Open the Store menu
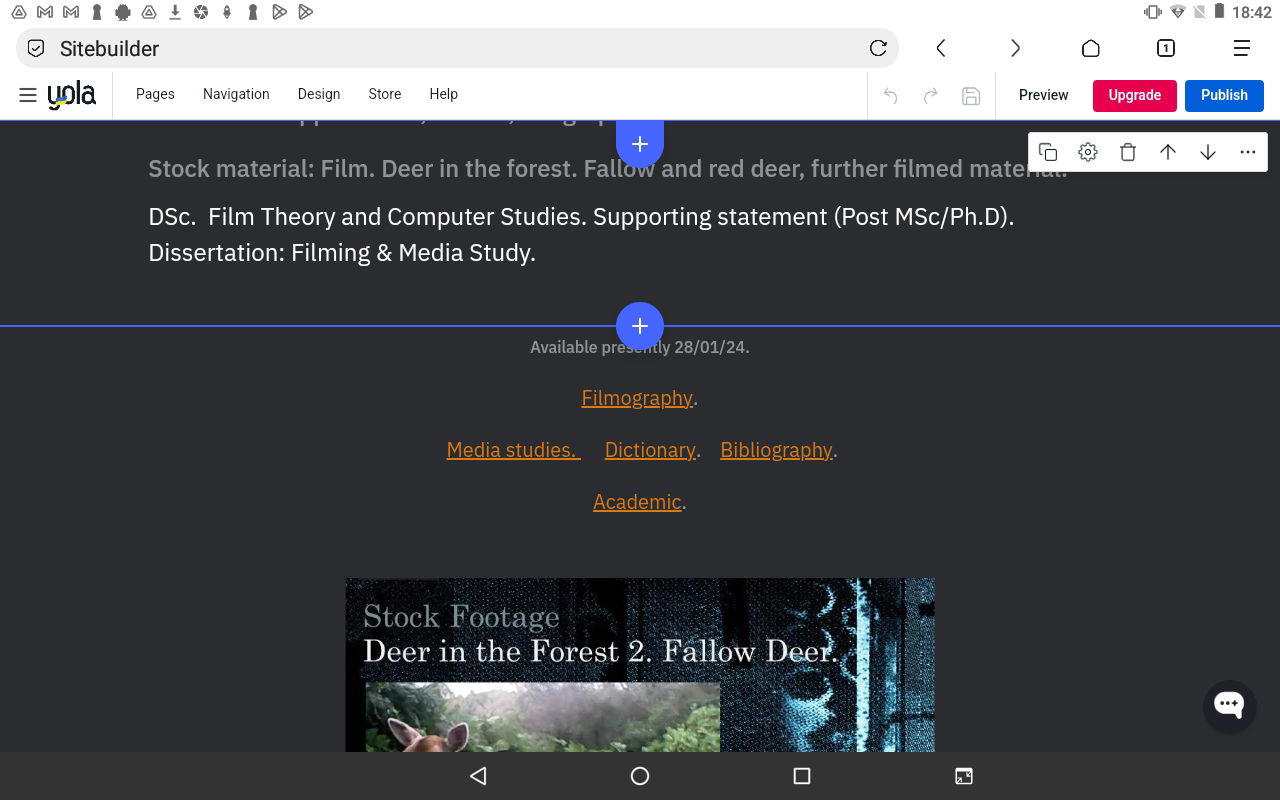Image resolution: width=1280 pixels, height=800 pixels. click(385, 94)
